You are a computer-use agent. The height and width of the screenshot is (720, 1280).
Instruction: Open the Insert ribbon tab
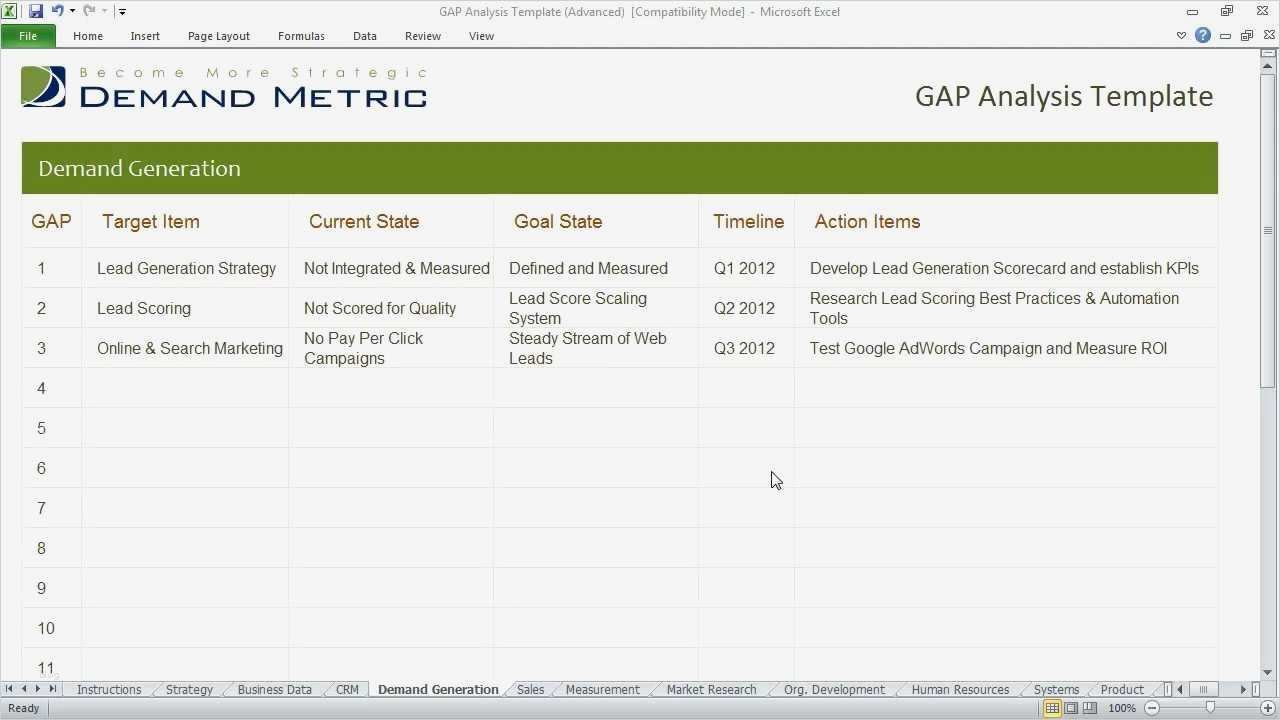click(x=145, y=36)
